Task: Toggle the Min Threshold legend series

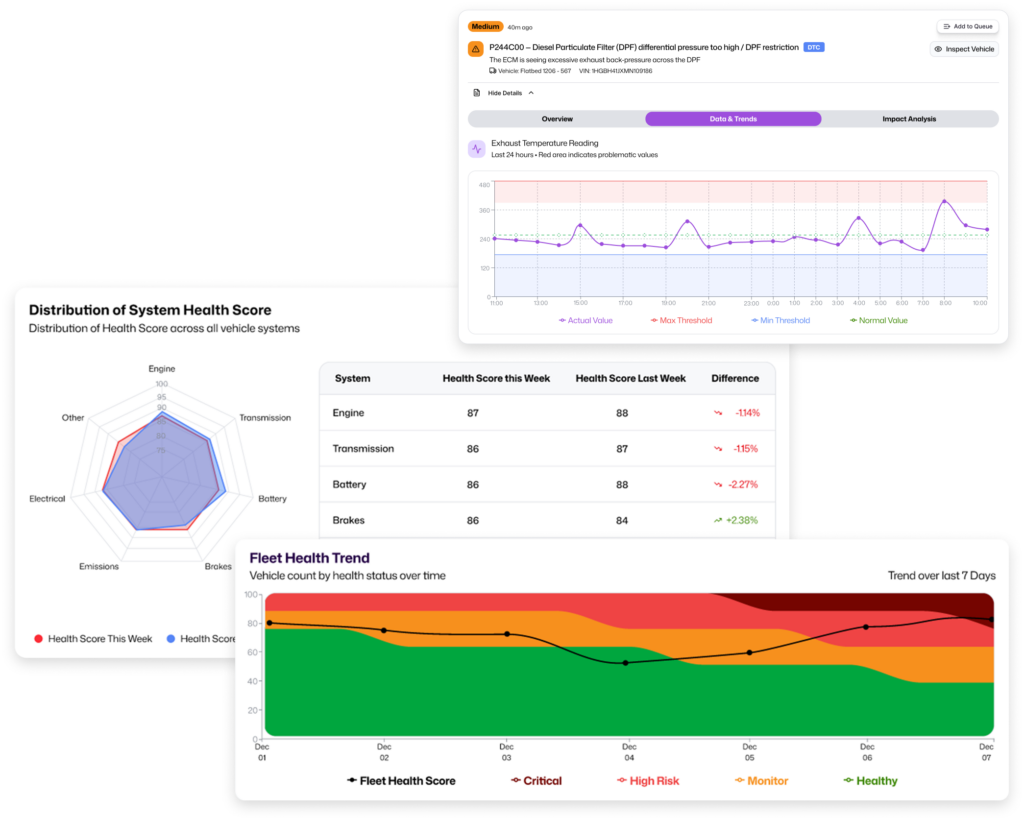Action: tap(780, 321)
